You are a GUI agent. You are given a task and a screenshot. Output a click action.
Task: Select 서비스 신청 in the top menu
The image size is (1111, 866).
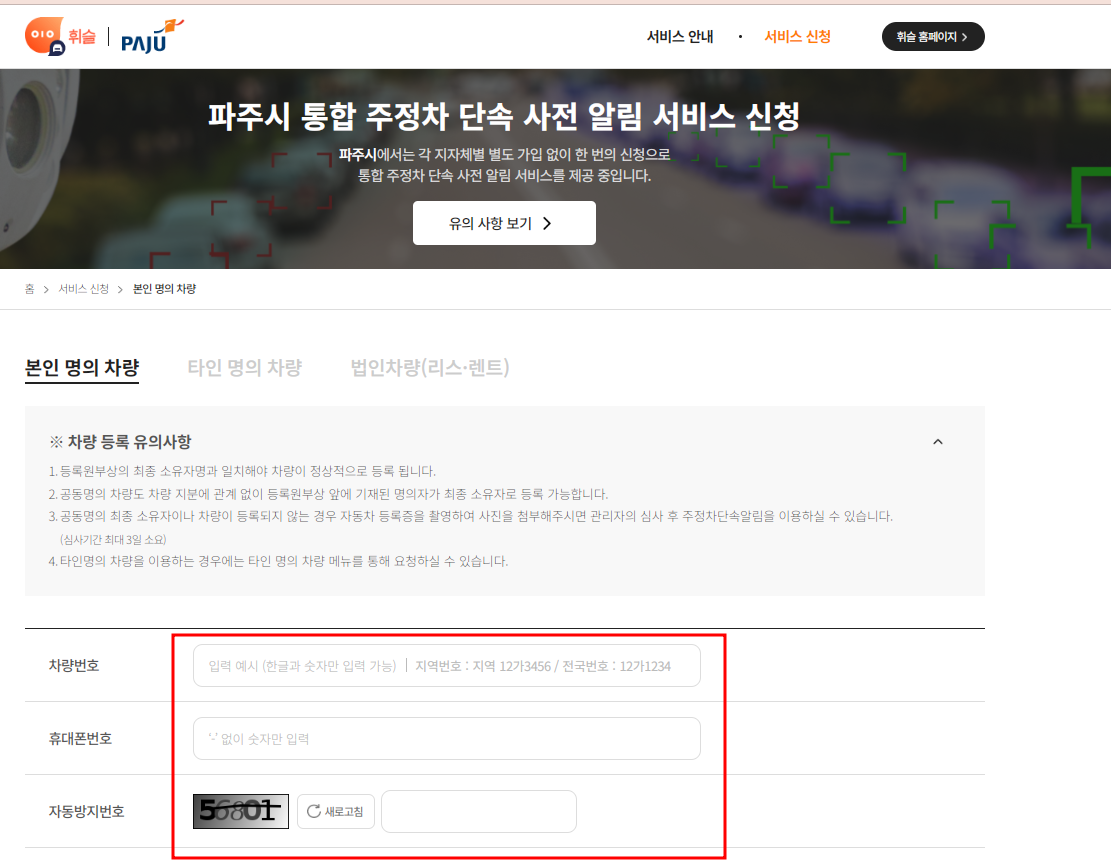pos(797,36)
